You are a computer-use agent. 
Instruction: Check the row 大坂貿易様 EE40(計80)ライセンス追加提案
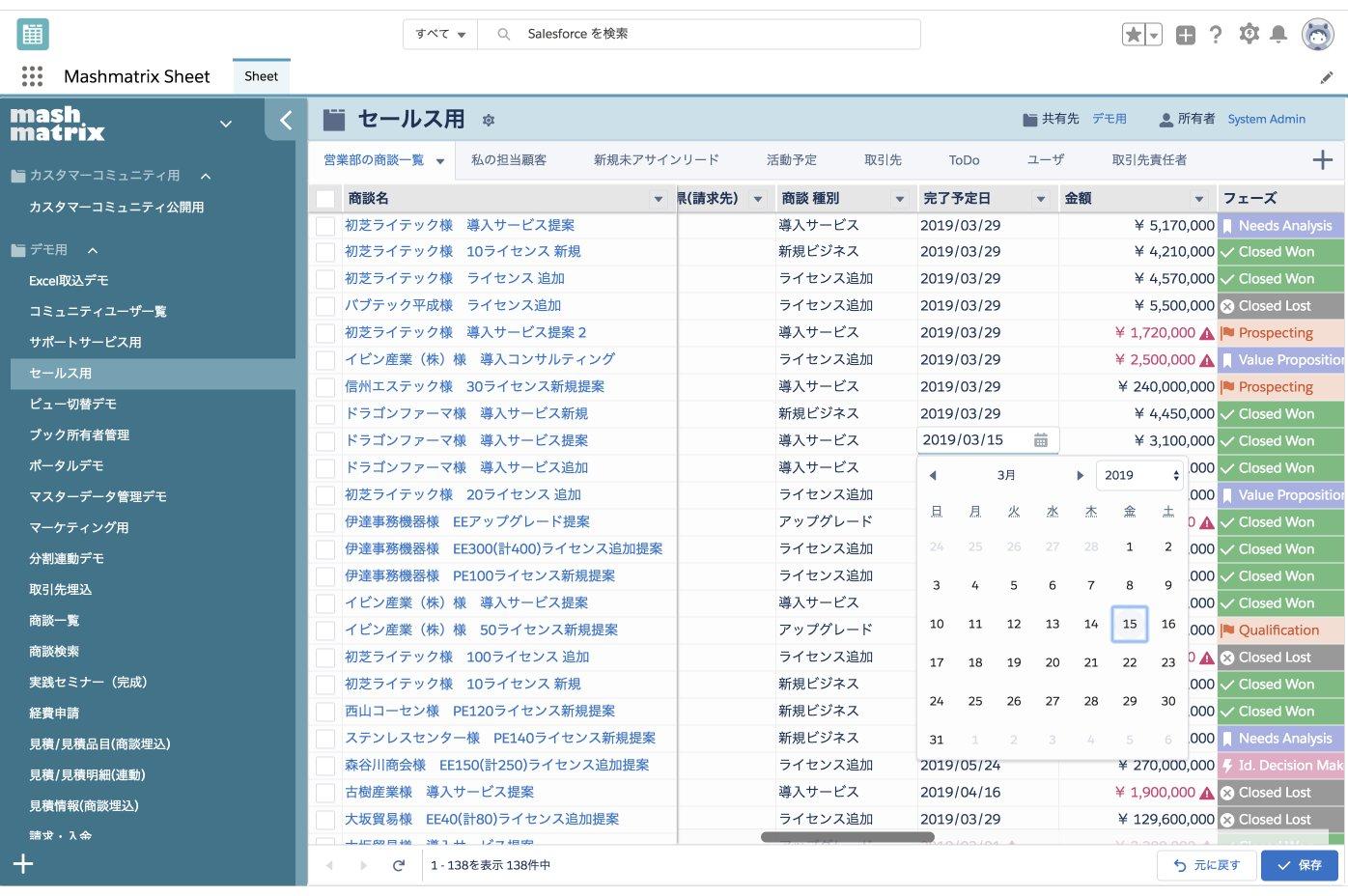(x=325, y=821)
